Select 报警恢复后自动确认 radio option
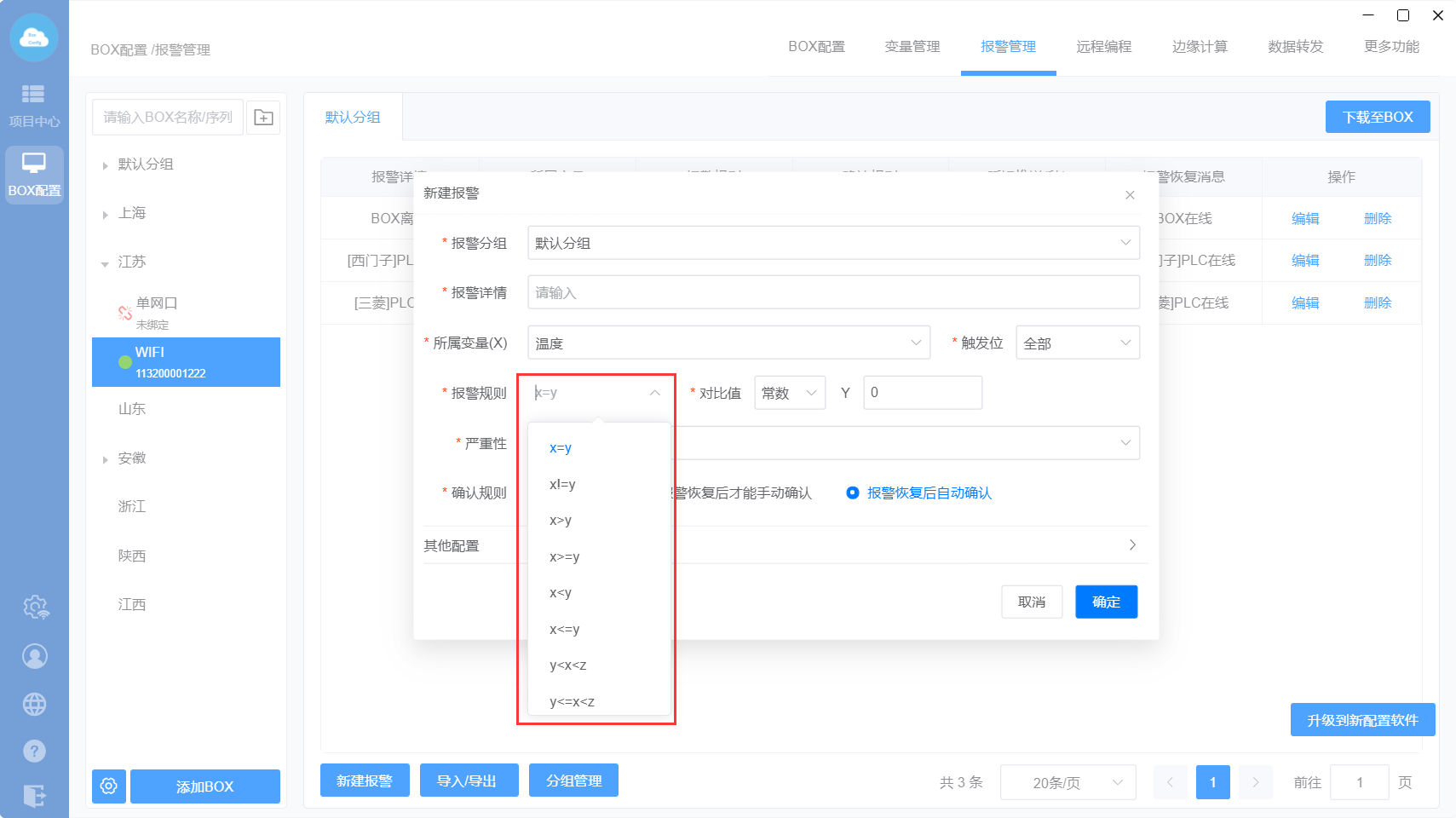 click(x=853, y=493)
